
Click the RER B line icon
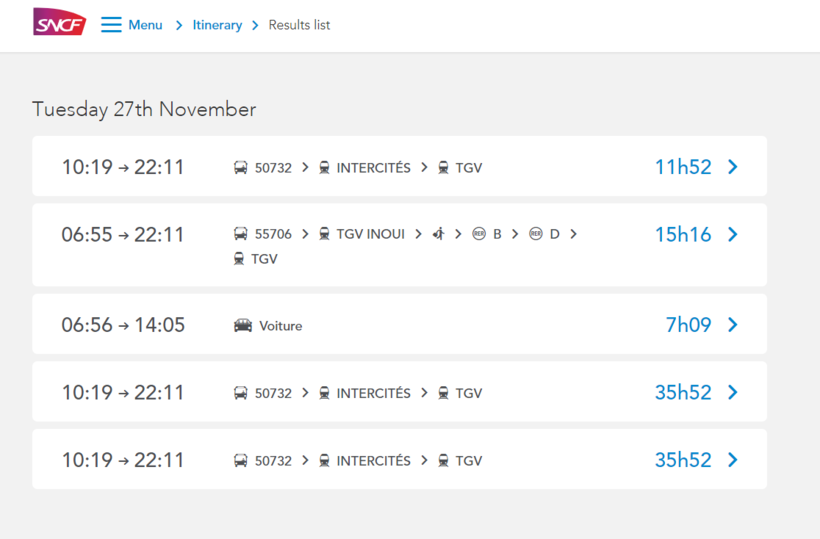click(x=479, y=234)
